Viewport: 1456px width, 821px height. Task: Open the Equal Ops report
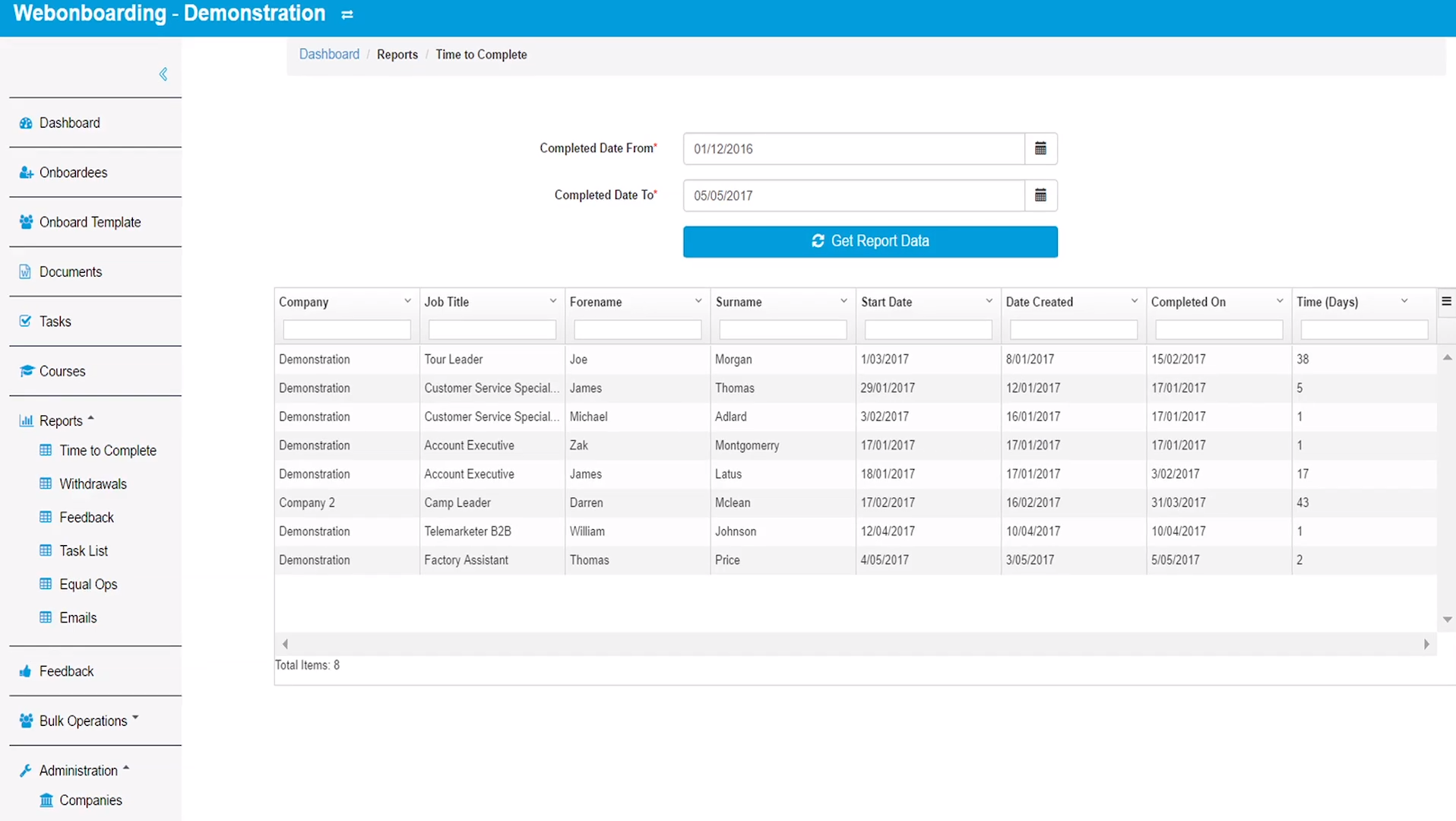[x=88, y=584]
